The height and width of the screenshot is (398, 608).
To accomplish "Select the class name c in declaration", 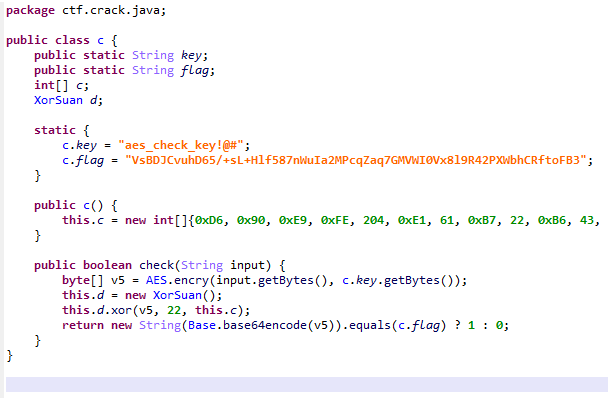I will pos(100,40).
